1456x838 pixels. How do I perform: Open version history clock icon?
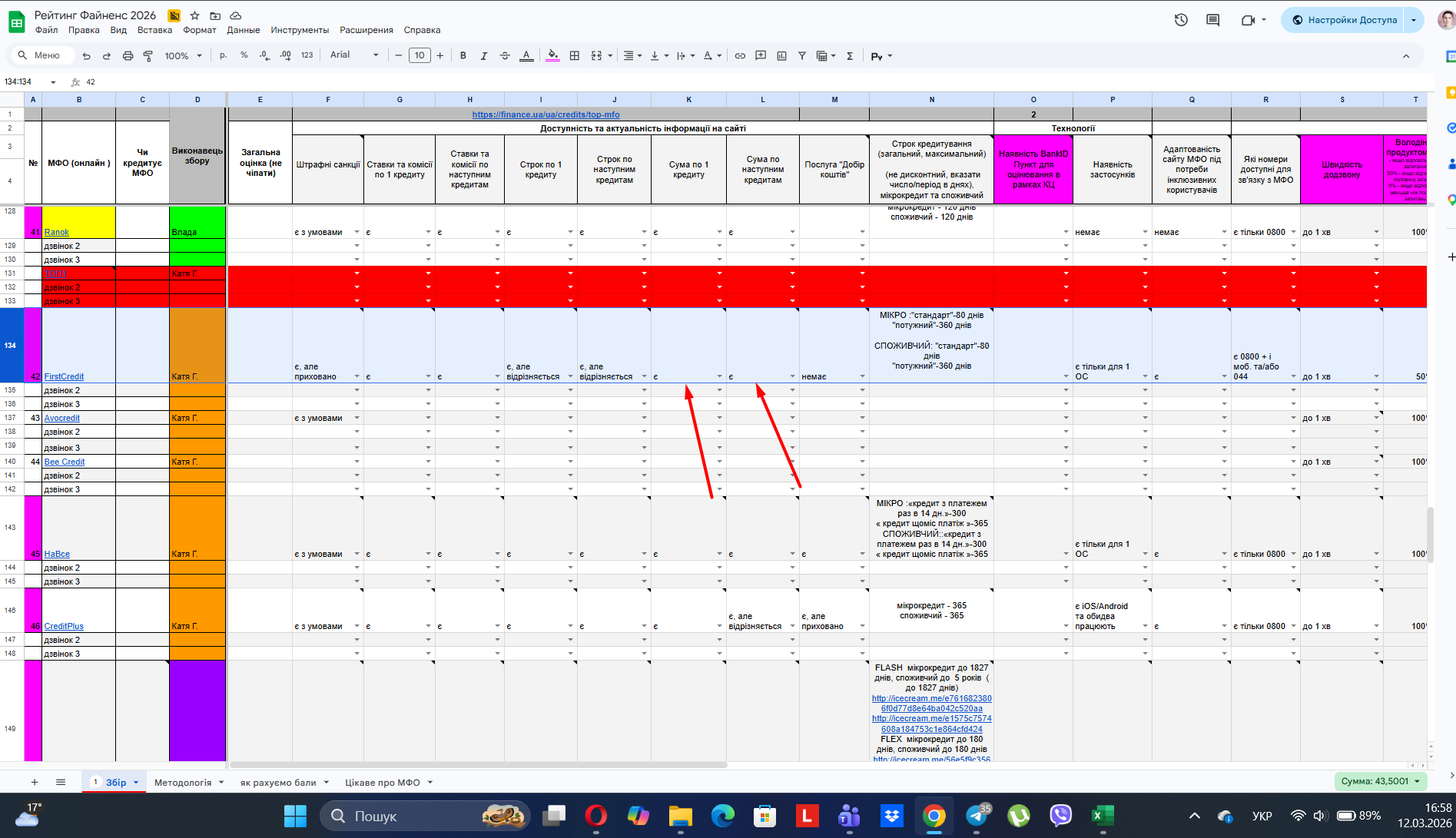[1181, 20]
